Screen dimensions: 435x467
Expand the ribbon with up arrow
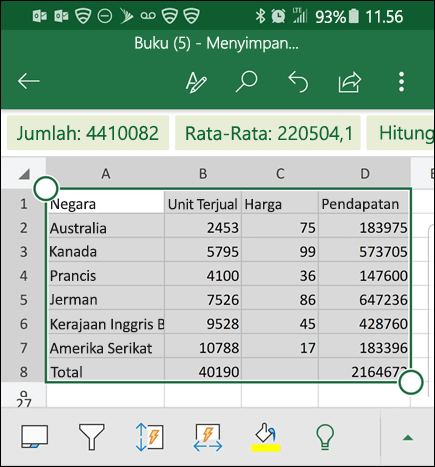point(408,438)
